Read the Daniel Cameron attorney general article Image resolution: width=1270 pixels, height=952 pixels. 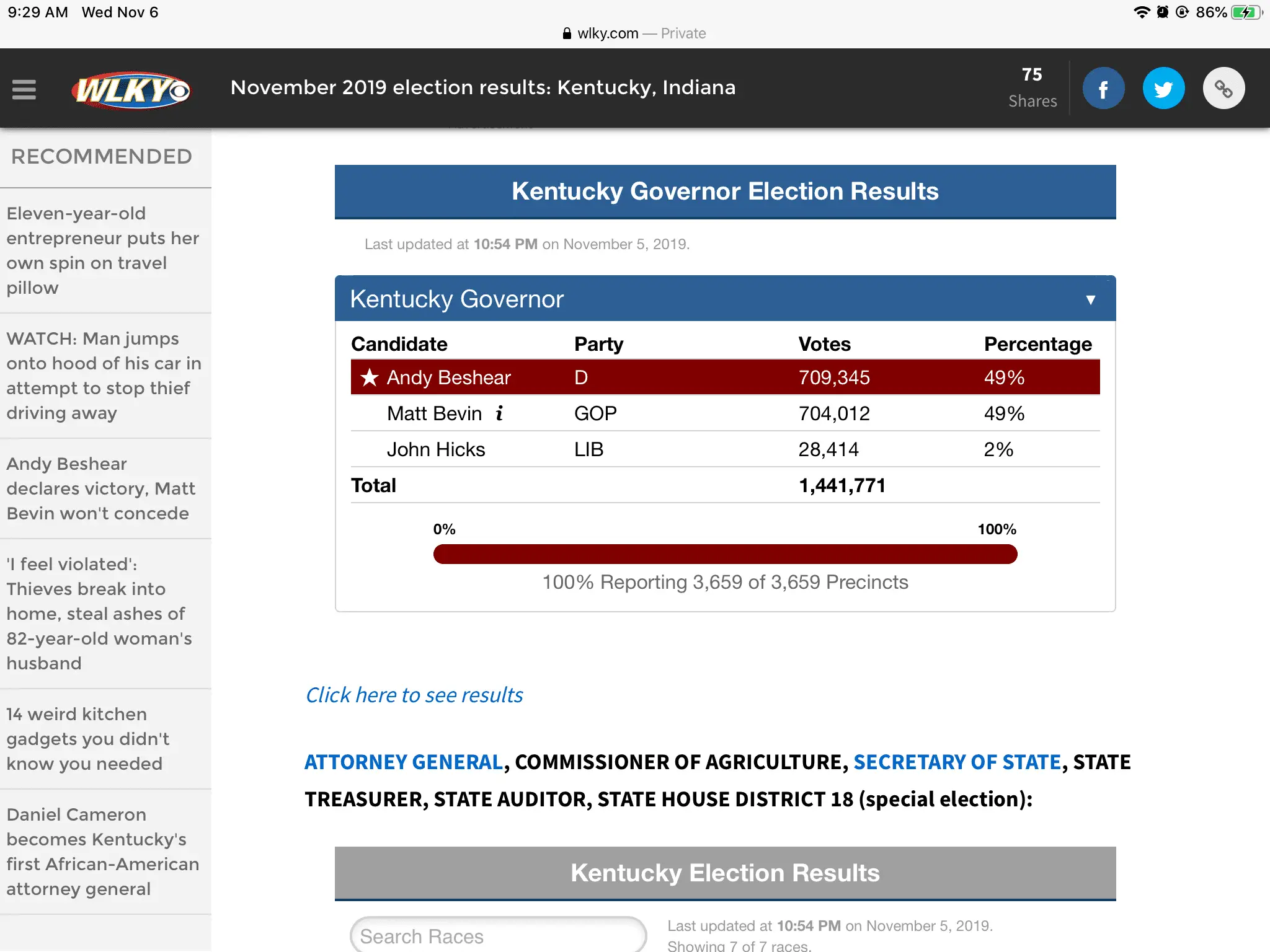pos(103,852)
